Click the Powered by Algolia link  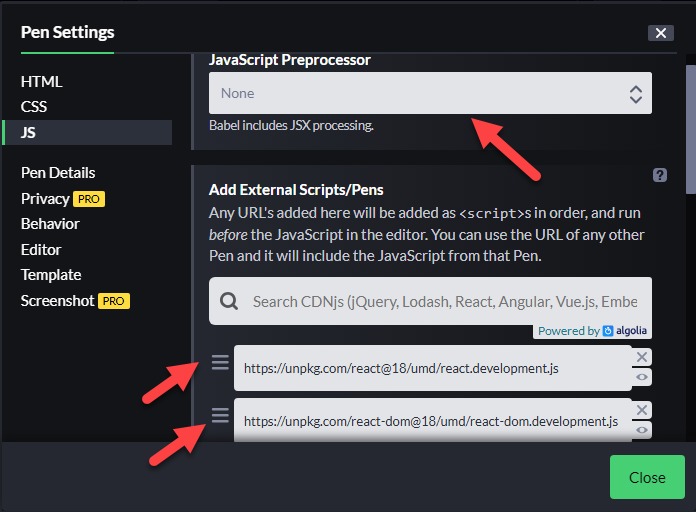click(x=592, y=331)
